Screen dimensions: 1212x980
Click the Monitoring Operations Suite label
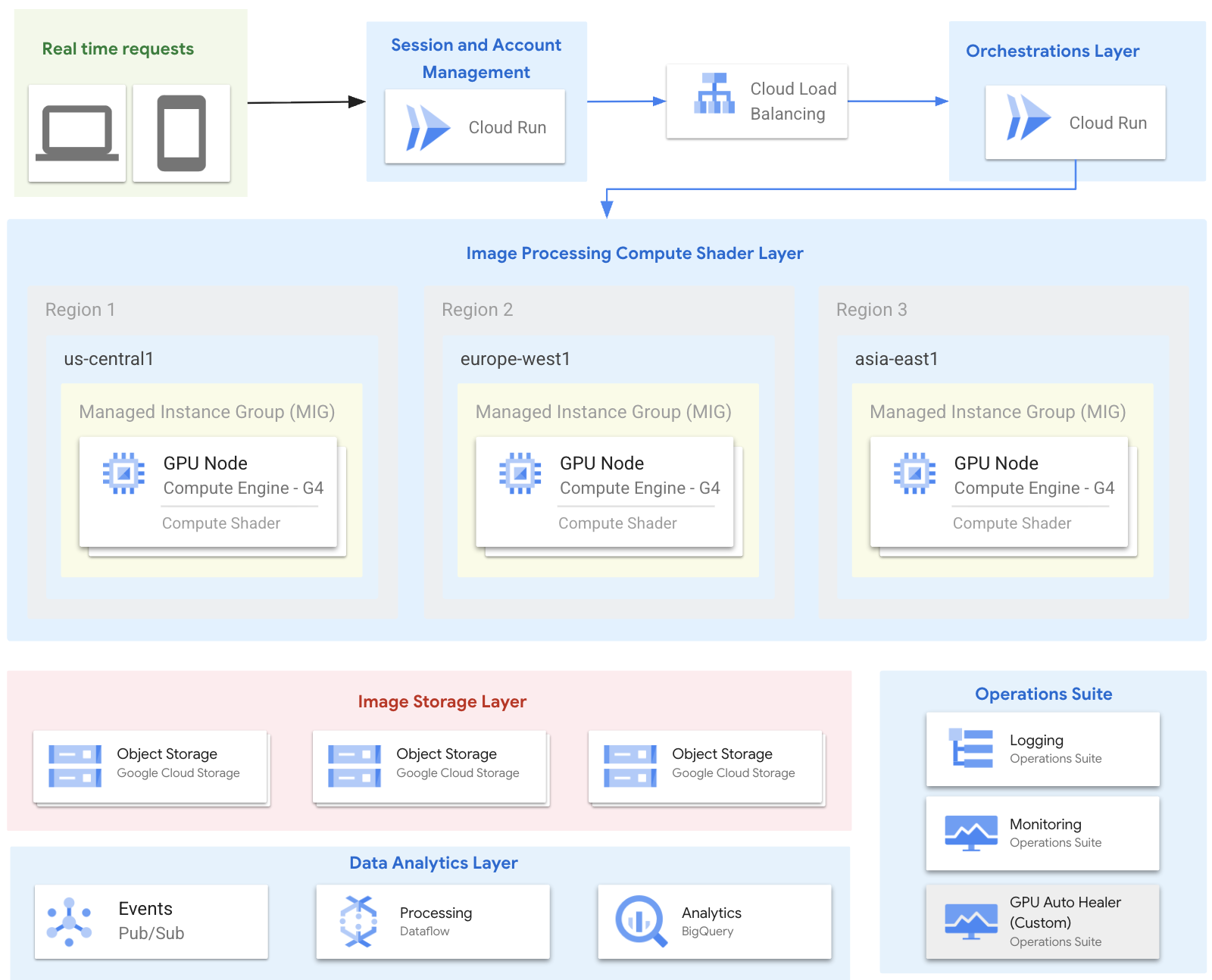(1056, 833)
